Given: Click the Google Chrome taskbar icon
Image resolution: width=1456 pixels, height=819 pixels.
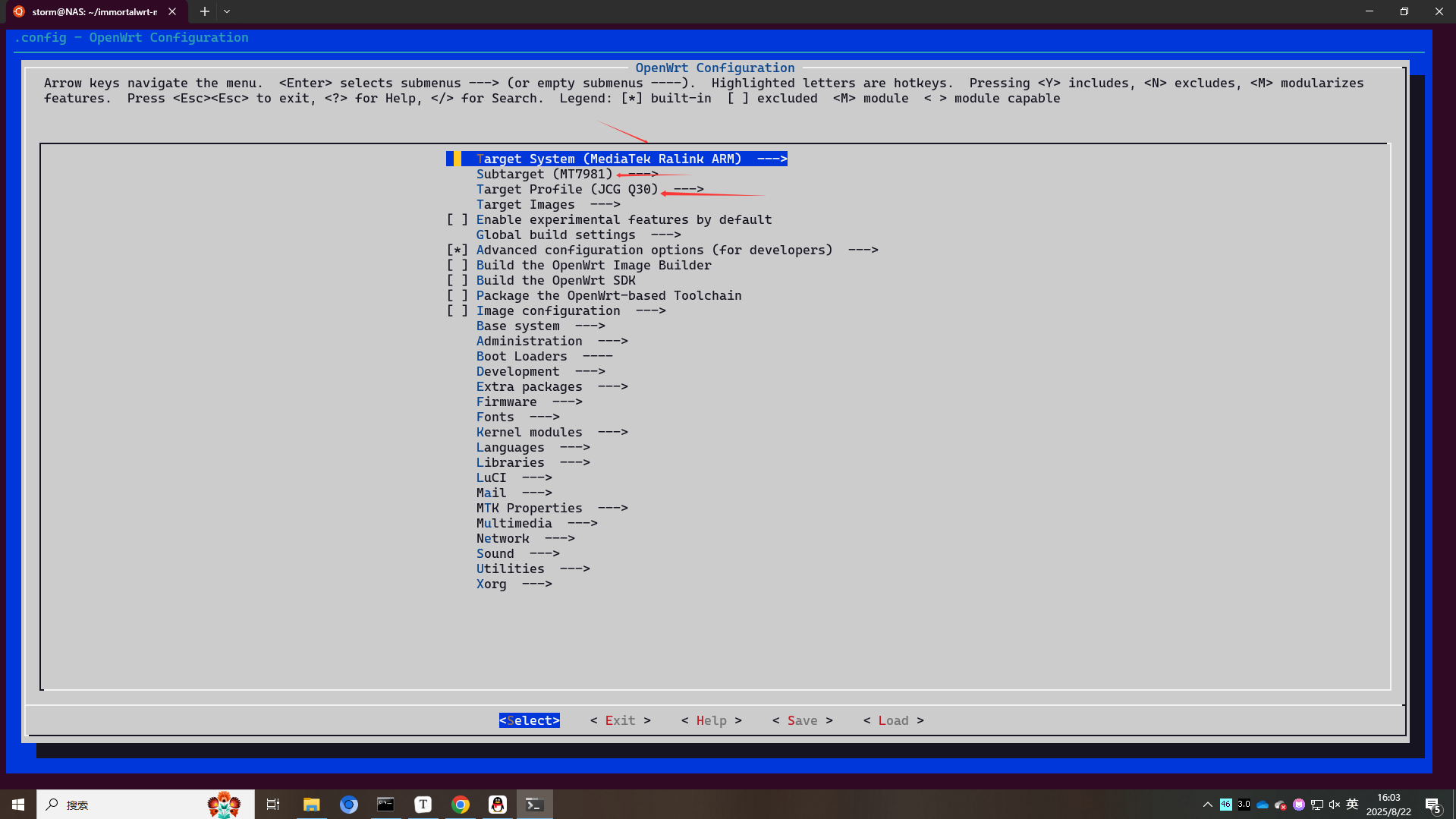Looking at the screenshot, I should 460,805.
